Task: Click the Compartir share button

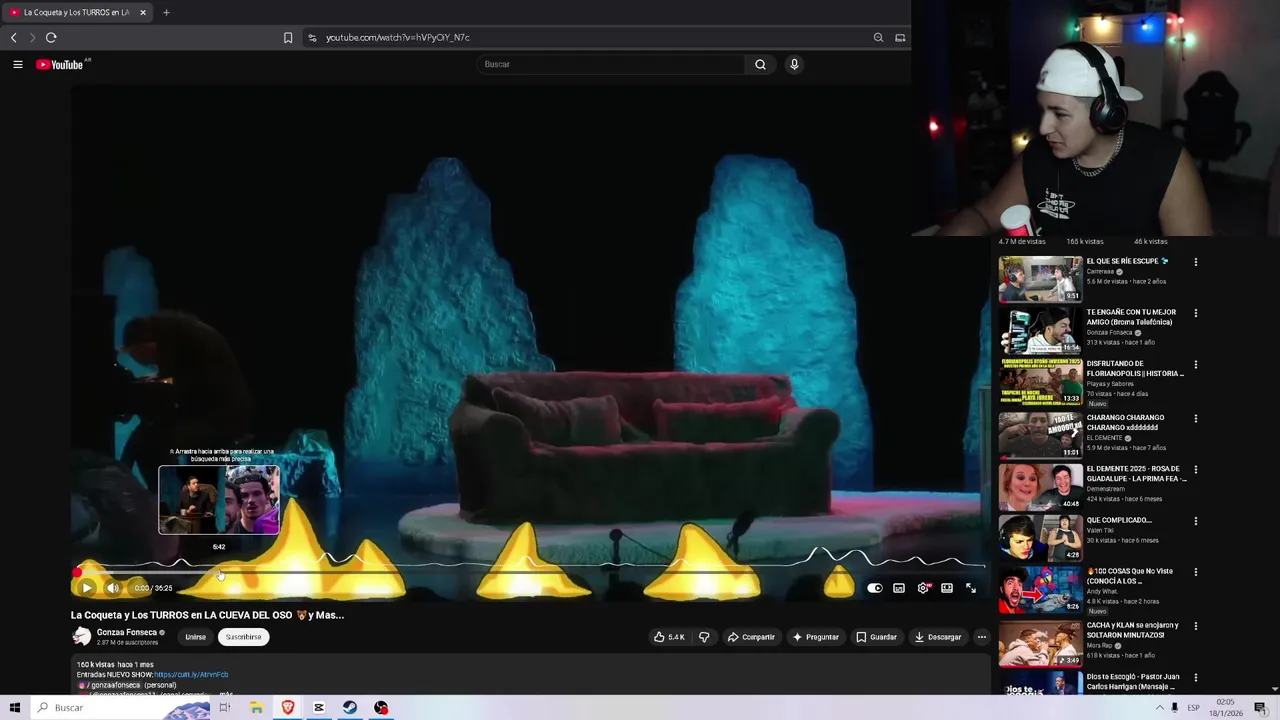Action: (751, 637)
